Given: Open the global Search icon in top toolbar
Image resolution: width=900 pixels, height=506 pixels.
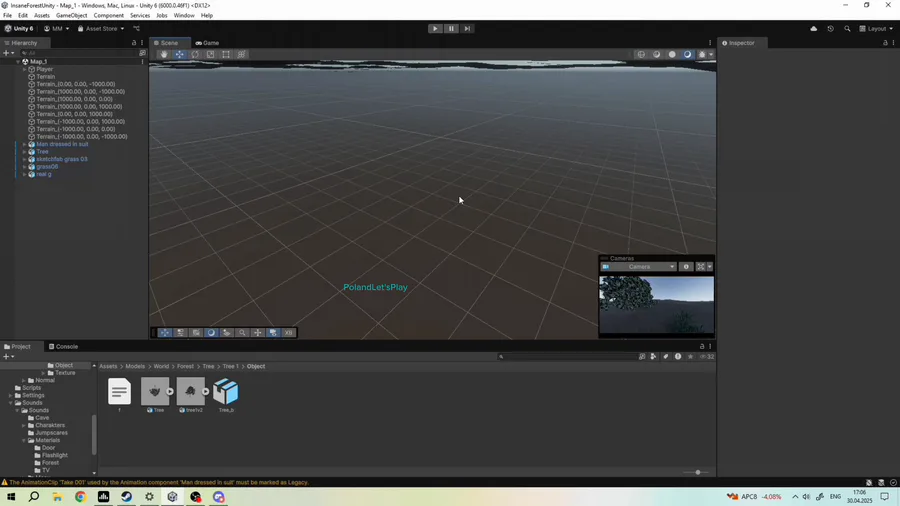Looking at the screenshot, I should coord(847,29).
